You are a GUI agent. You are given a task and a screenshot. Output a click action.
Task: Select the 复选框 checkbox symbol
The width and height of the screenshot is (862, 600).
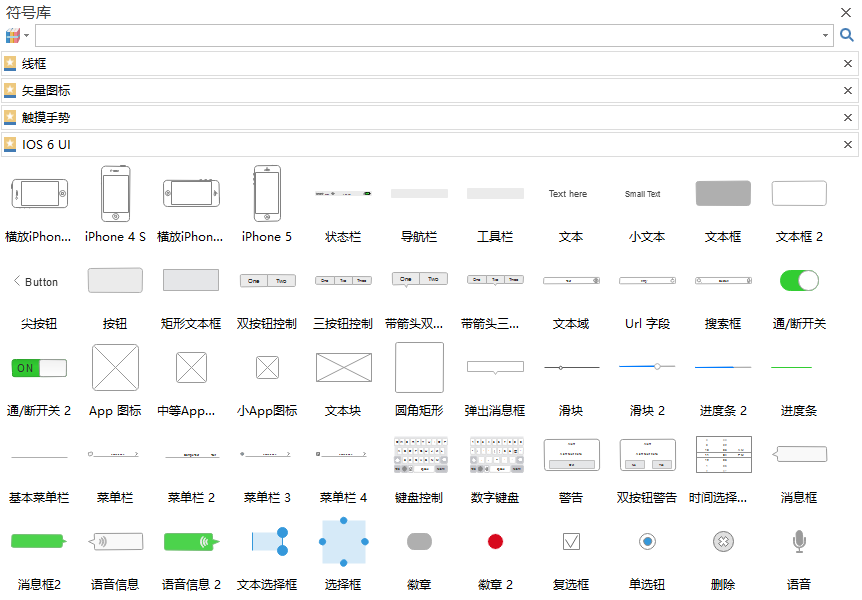571,541
